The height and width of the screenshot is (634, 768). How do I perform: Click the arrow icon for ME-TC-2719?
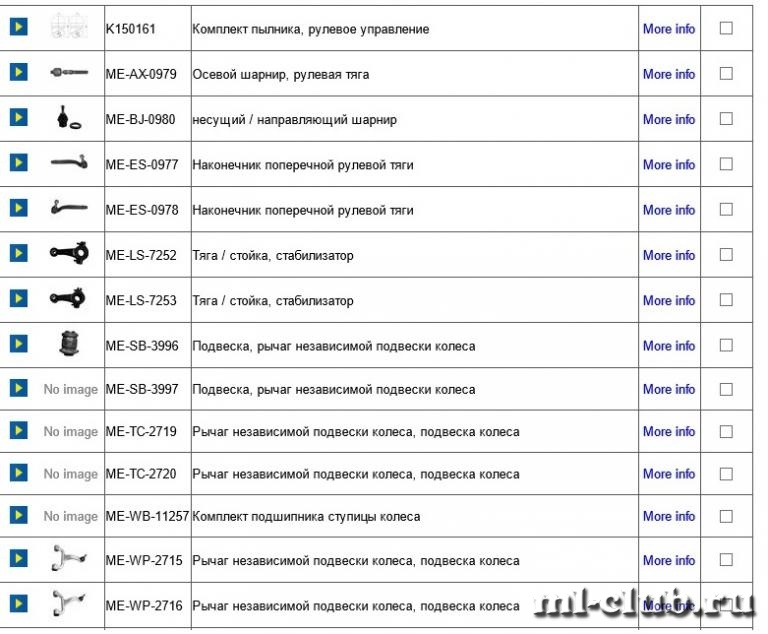click(x=19, y=430)
